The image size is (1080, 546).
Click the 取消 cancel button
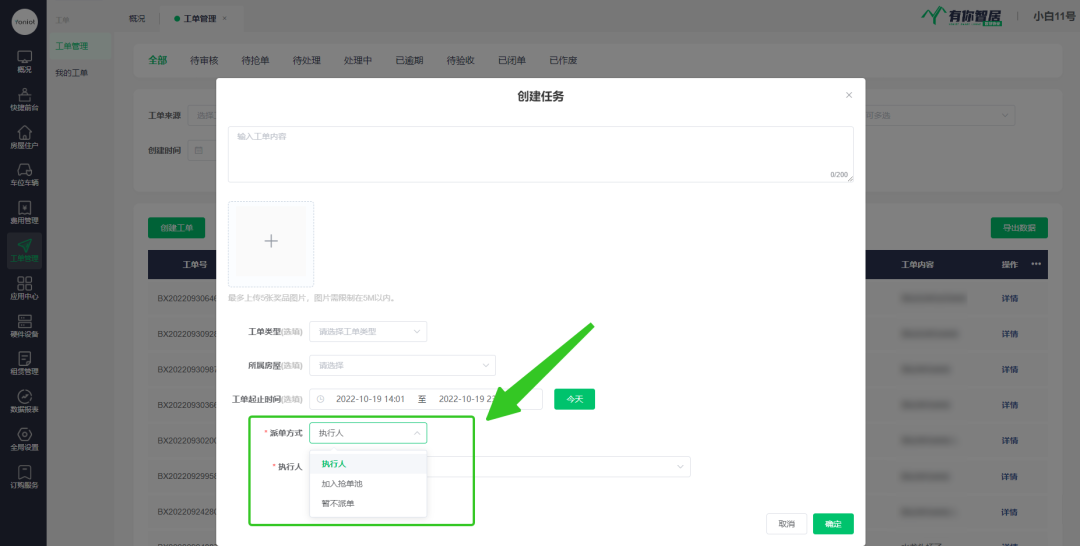(x=786, y=524)
